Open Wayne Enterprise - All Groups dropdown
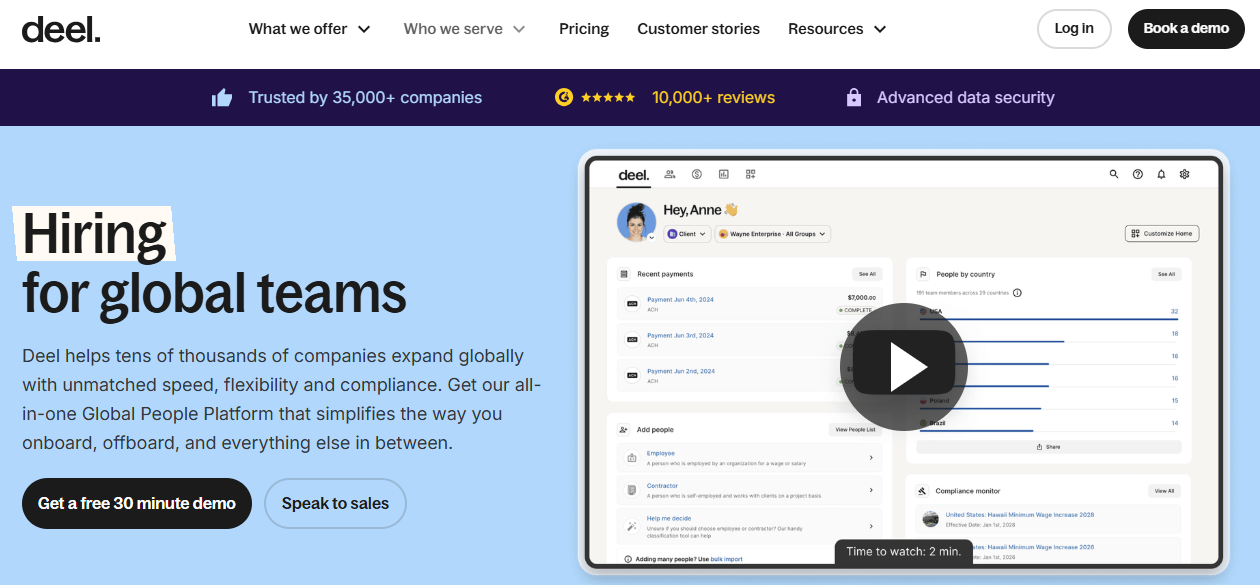The image size is (1260, 585). (773, 234)
